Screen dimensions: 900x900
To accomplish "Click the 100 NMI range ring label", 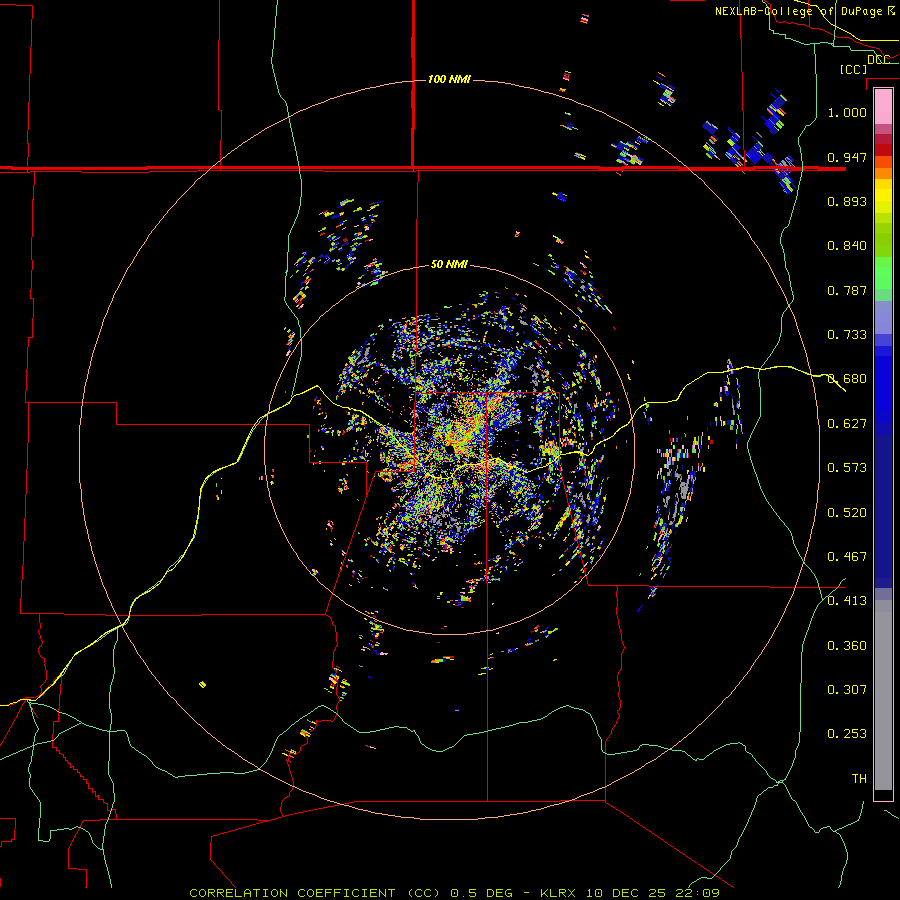I will pos(449,79).
